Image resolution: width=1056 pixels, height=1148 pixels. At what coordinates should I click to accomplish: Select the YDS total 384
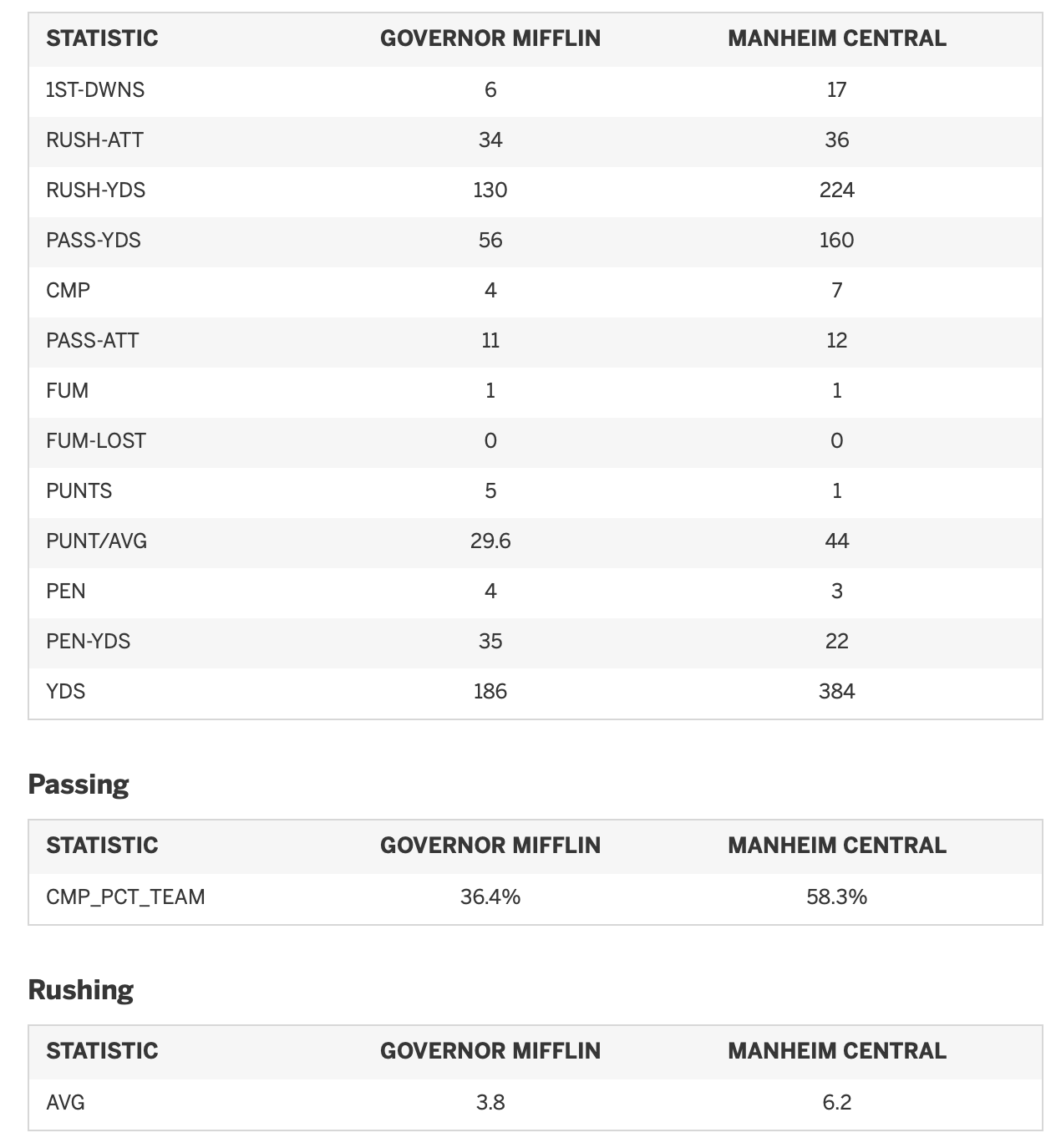click(x=837, y=691)
